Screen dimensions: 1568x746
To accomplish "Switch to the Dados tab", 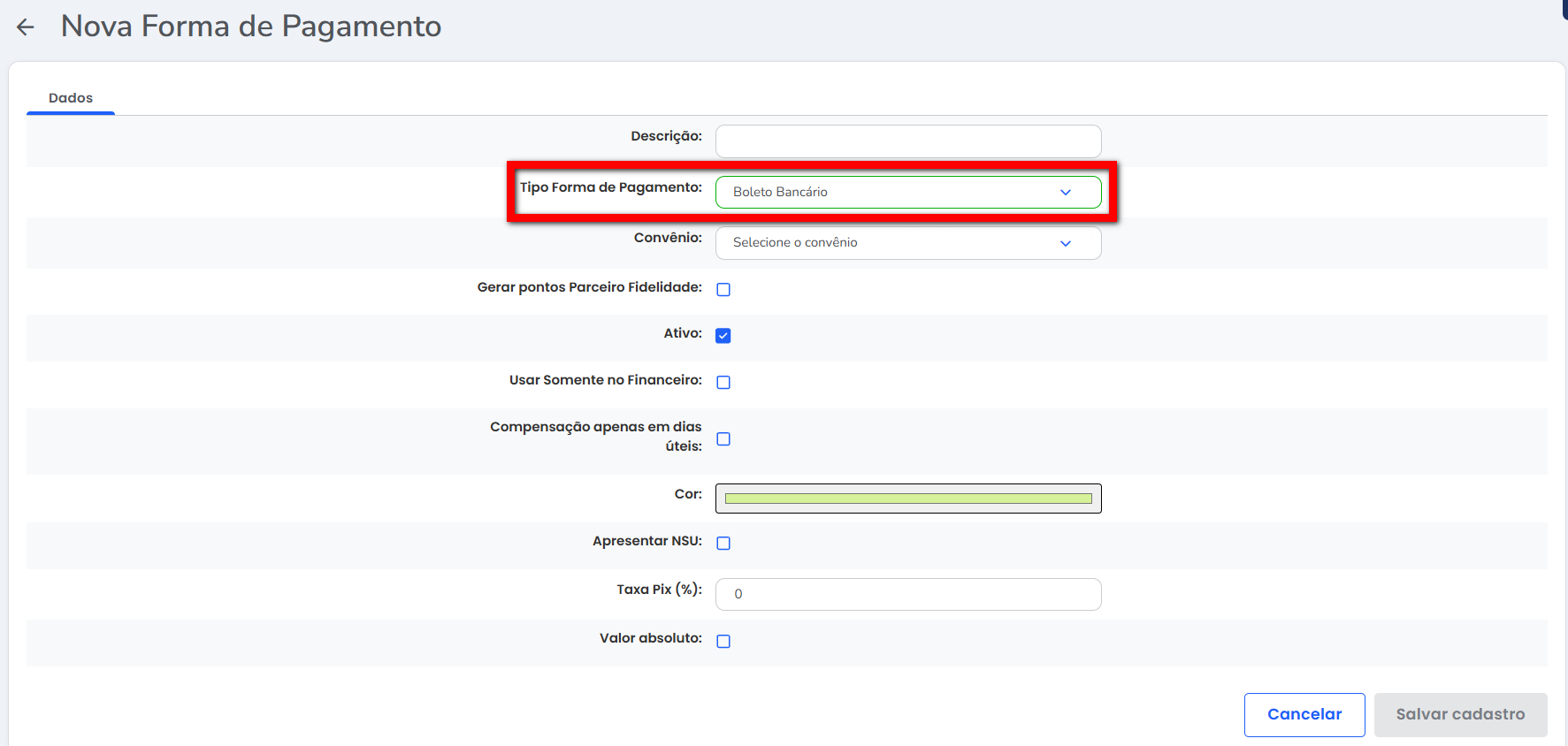I will click(71, 98).
